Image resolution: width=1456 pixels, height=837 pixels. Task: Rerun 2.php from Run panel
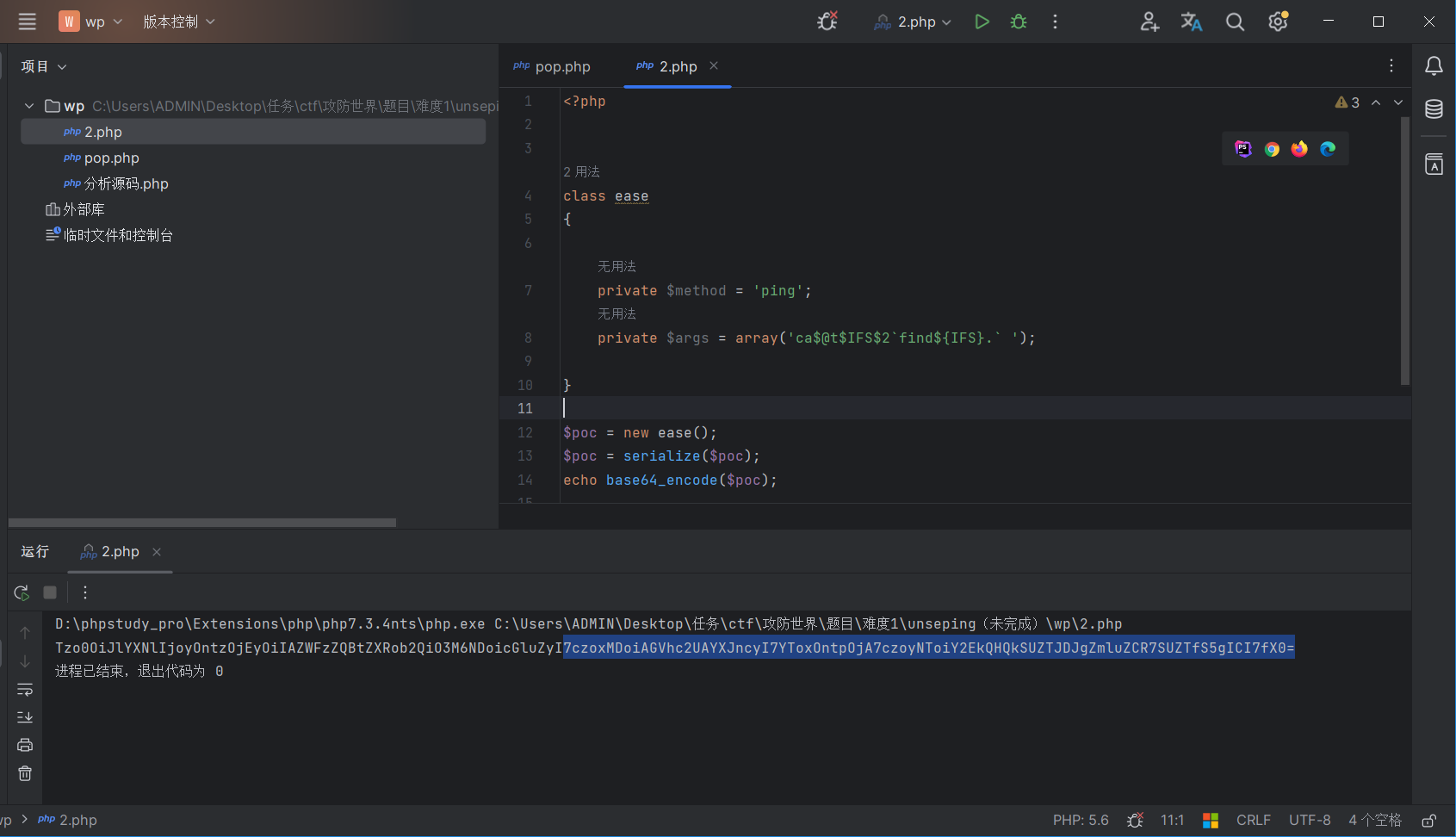[22, 592]
